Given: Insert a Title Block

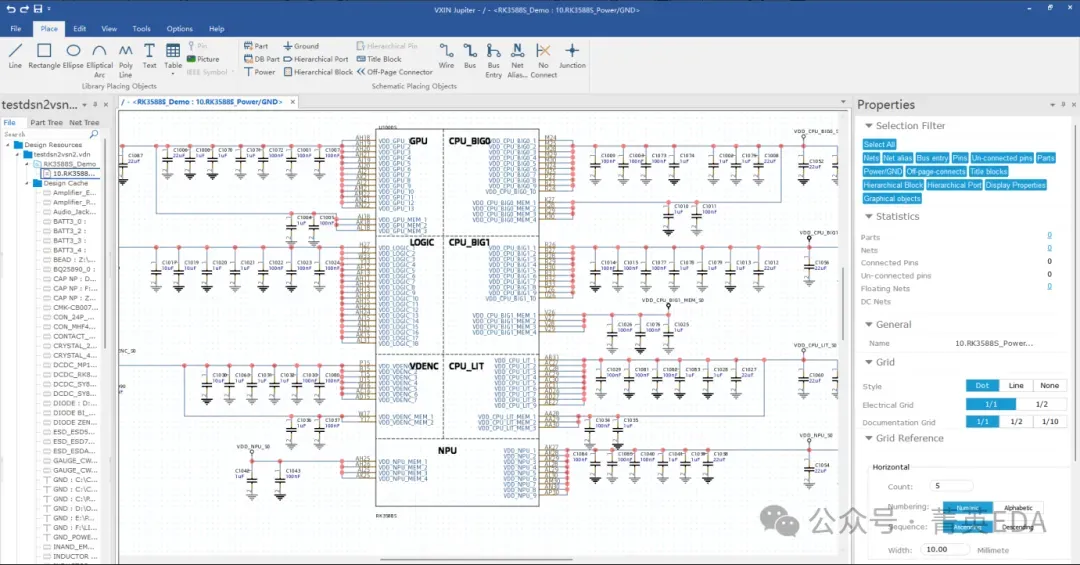Looking at the screenshot, I should coord(379,59).
